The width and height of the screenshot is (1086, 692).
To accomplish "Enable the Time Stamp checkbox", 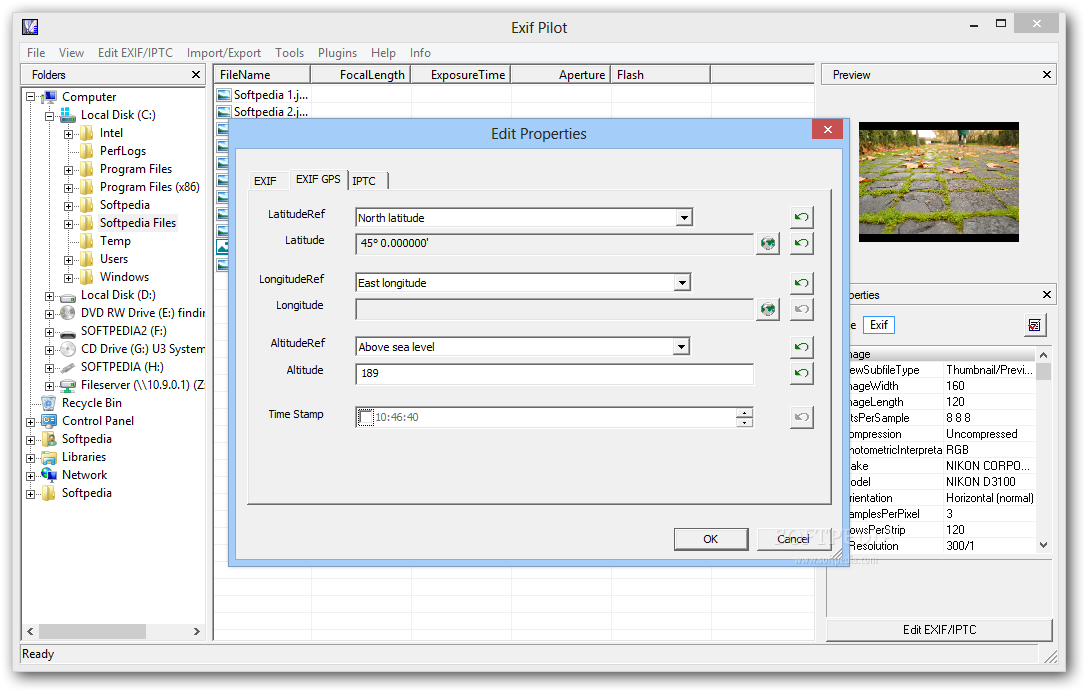I will coord(365,417).
